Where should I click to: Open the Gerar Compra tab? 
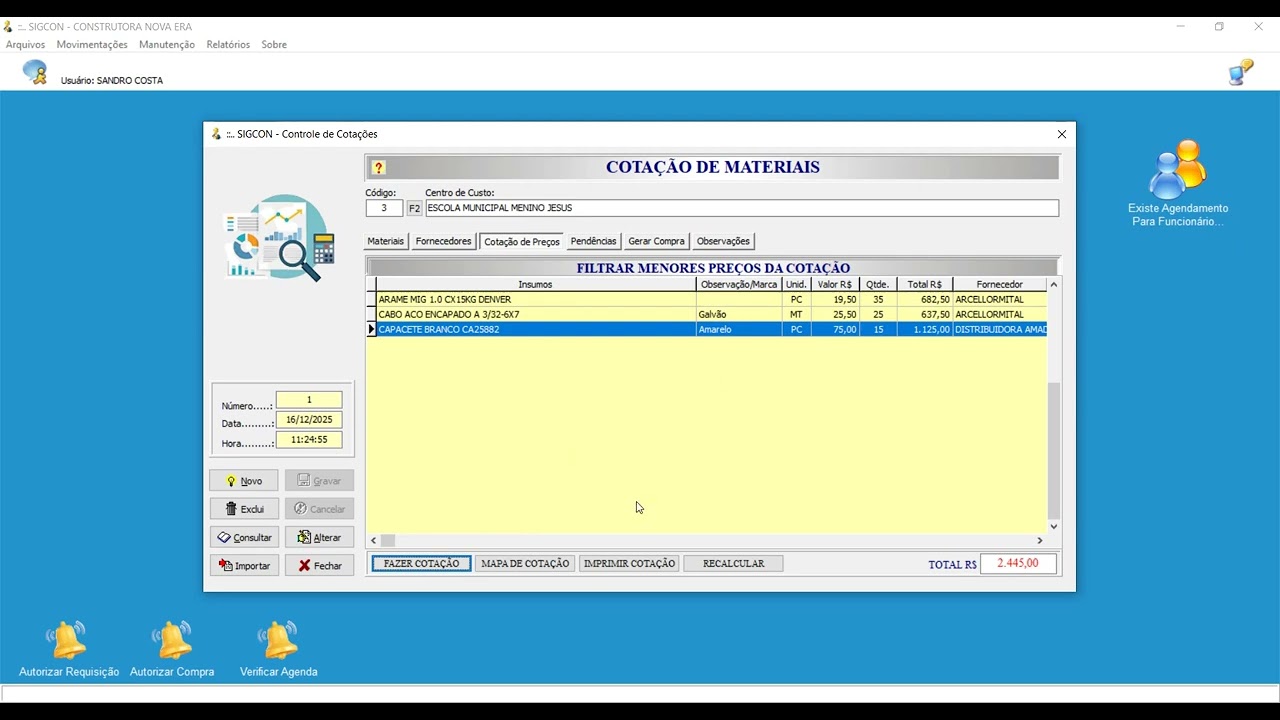coord(656,241)
